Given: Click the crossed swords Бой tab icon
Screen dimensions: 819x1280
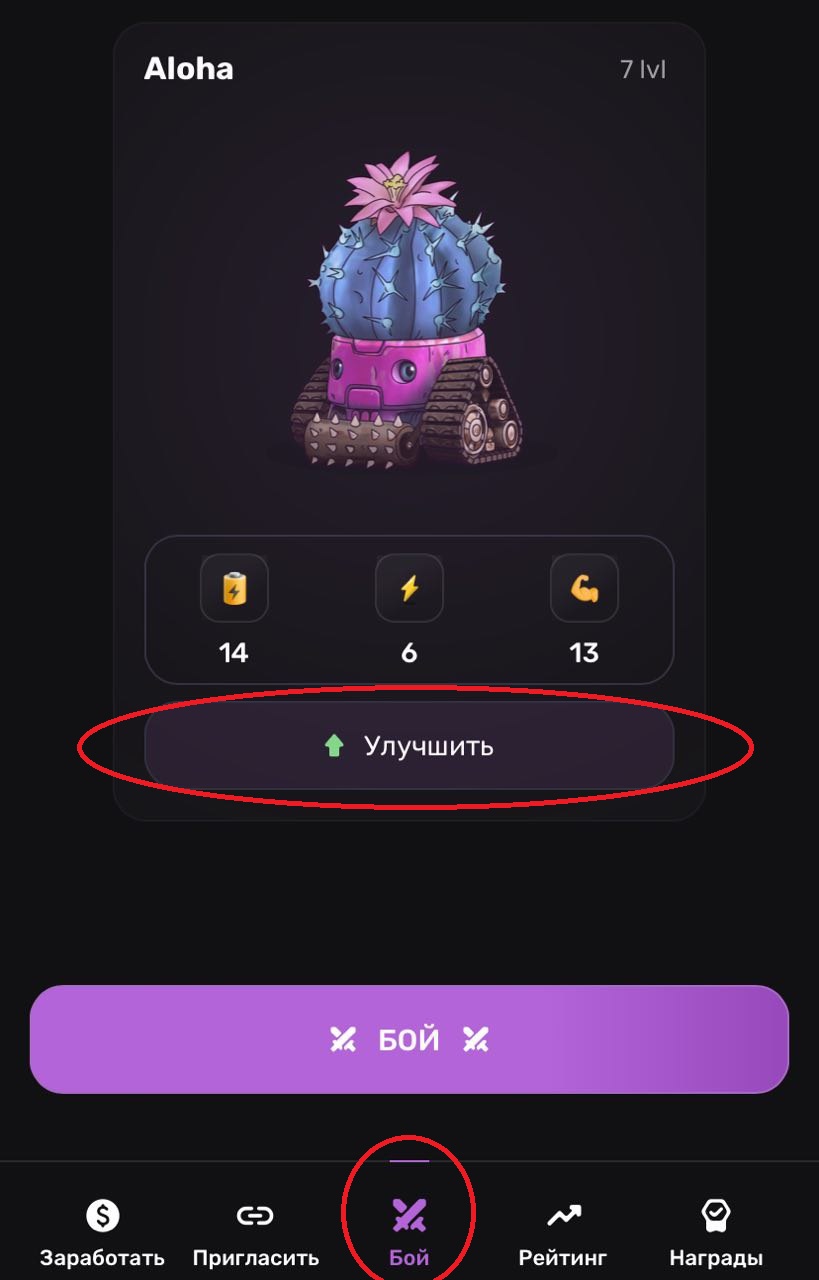Looking at the screenshot, I should point(409,1215).
